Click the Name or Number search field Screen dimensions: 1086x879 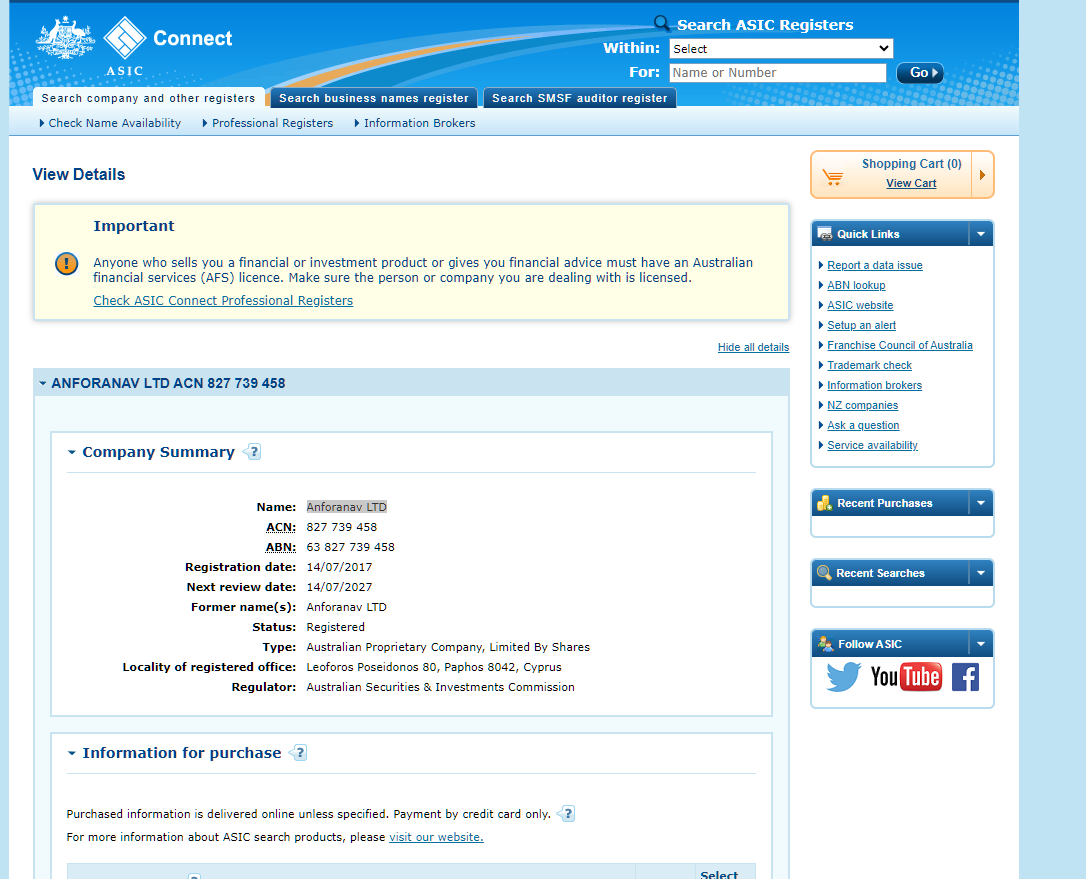(x=777, y=73)
